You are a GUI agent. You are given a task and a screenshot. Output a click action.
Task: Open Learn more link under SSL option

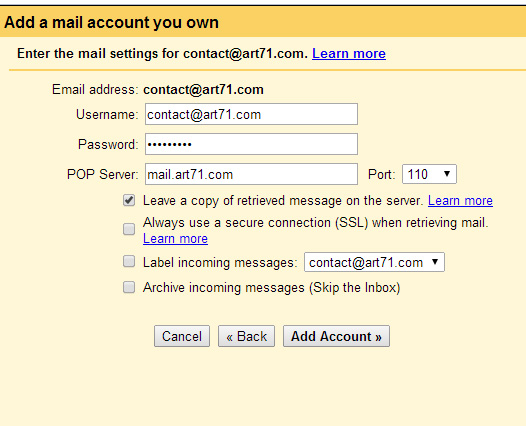(x=175, y=239)
